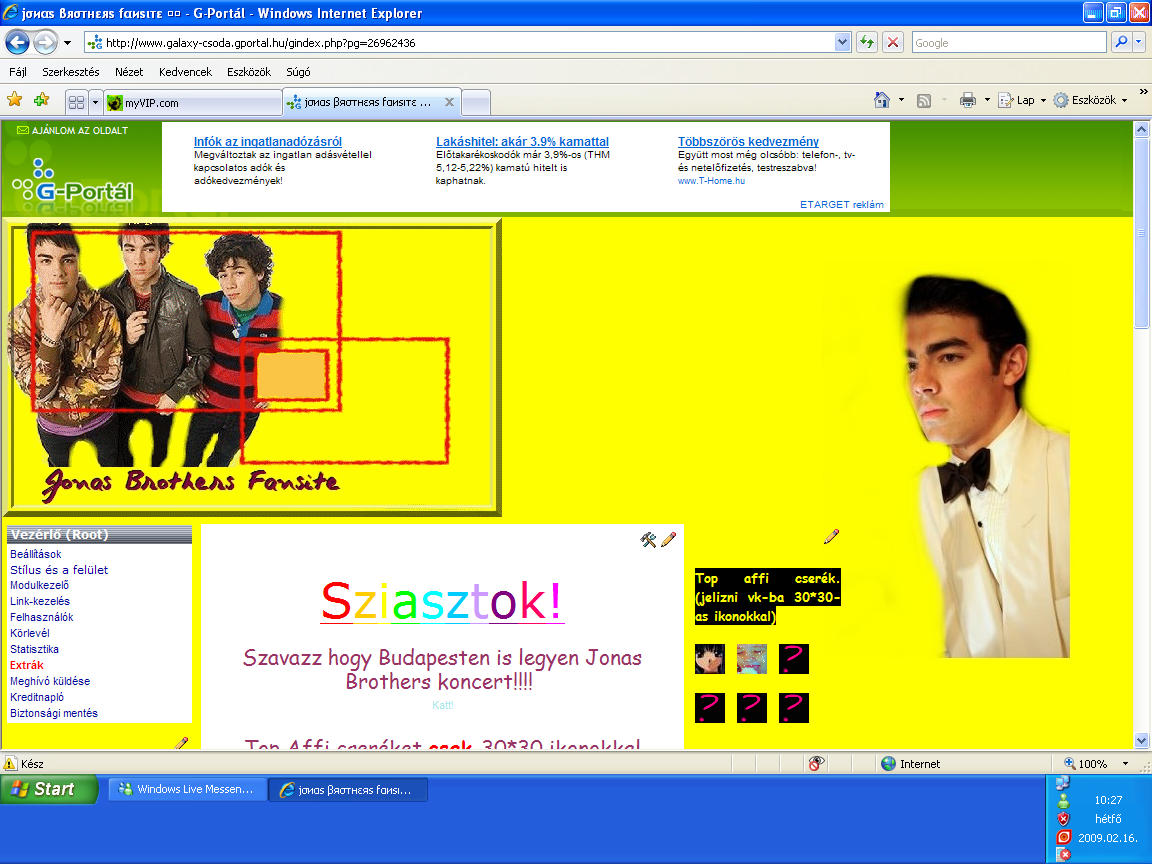This screenshot has height=864, width=1152.
Task: Open the Windows Start menu
Action: pyautogui.click(x=49, y=789)
